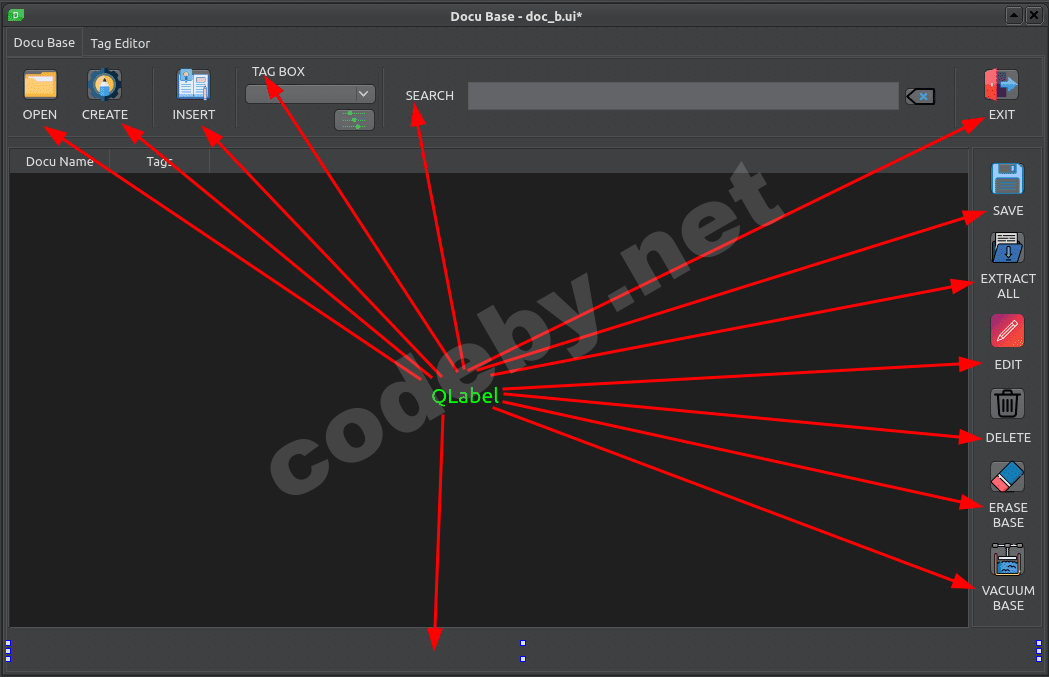Click the TAG BOX label
Screen dimensions: 1049x677
tap(278, 72)
